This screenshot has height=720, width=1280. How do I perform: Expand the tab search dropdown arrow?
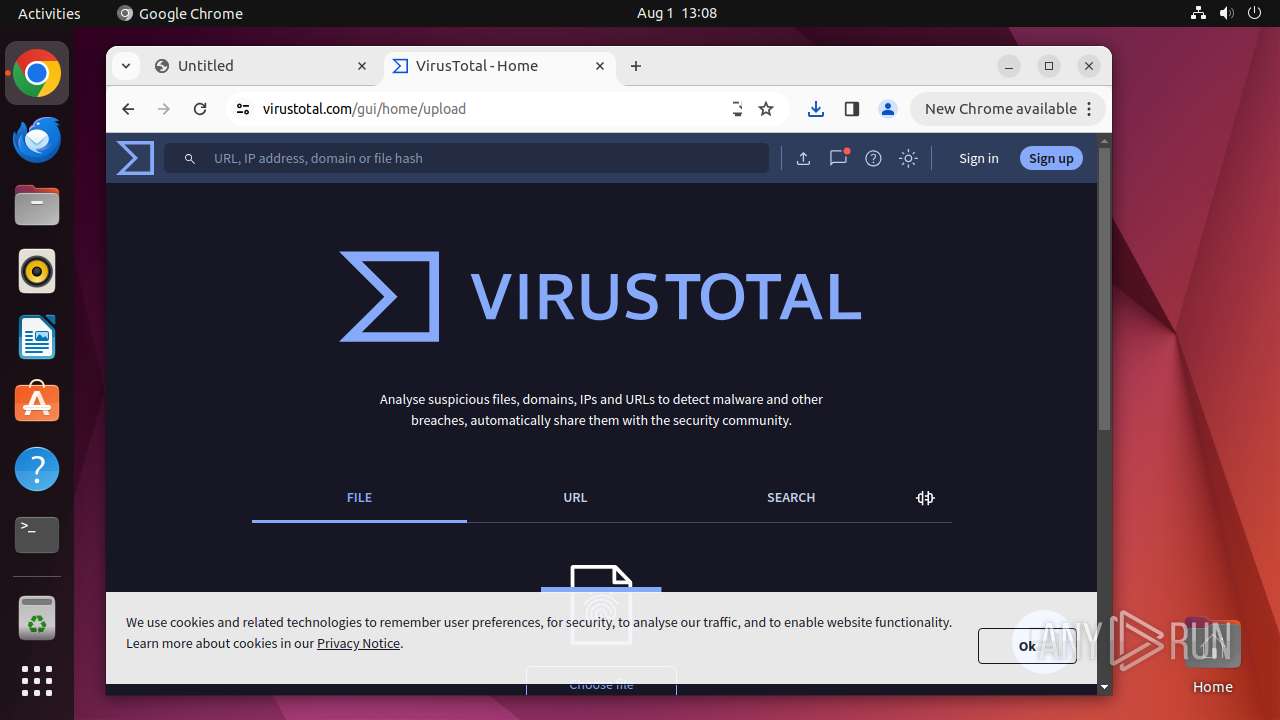click(x=125, y=66)
